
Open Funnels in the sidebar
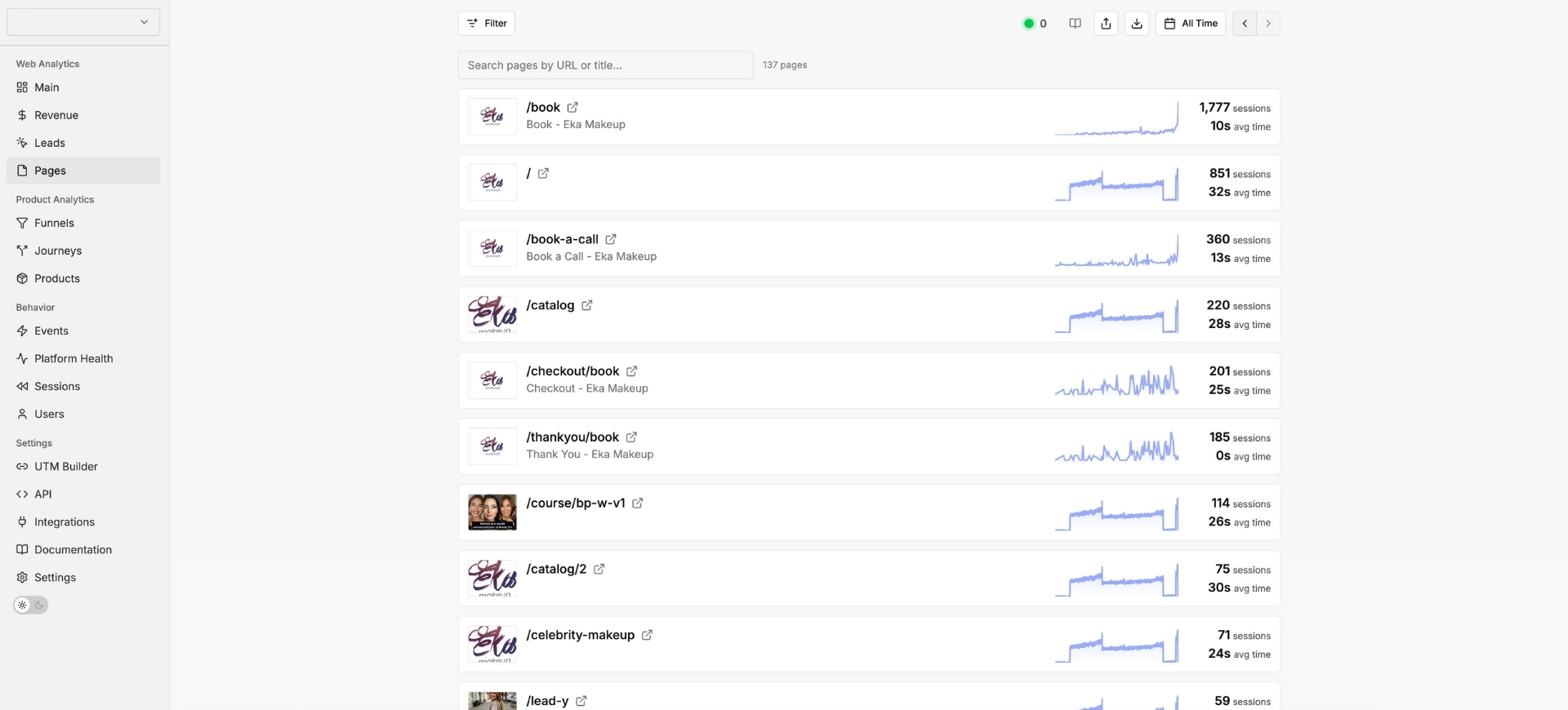click(83, 224)
